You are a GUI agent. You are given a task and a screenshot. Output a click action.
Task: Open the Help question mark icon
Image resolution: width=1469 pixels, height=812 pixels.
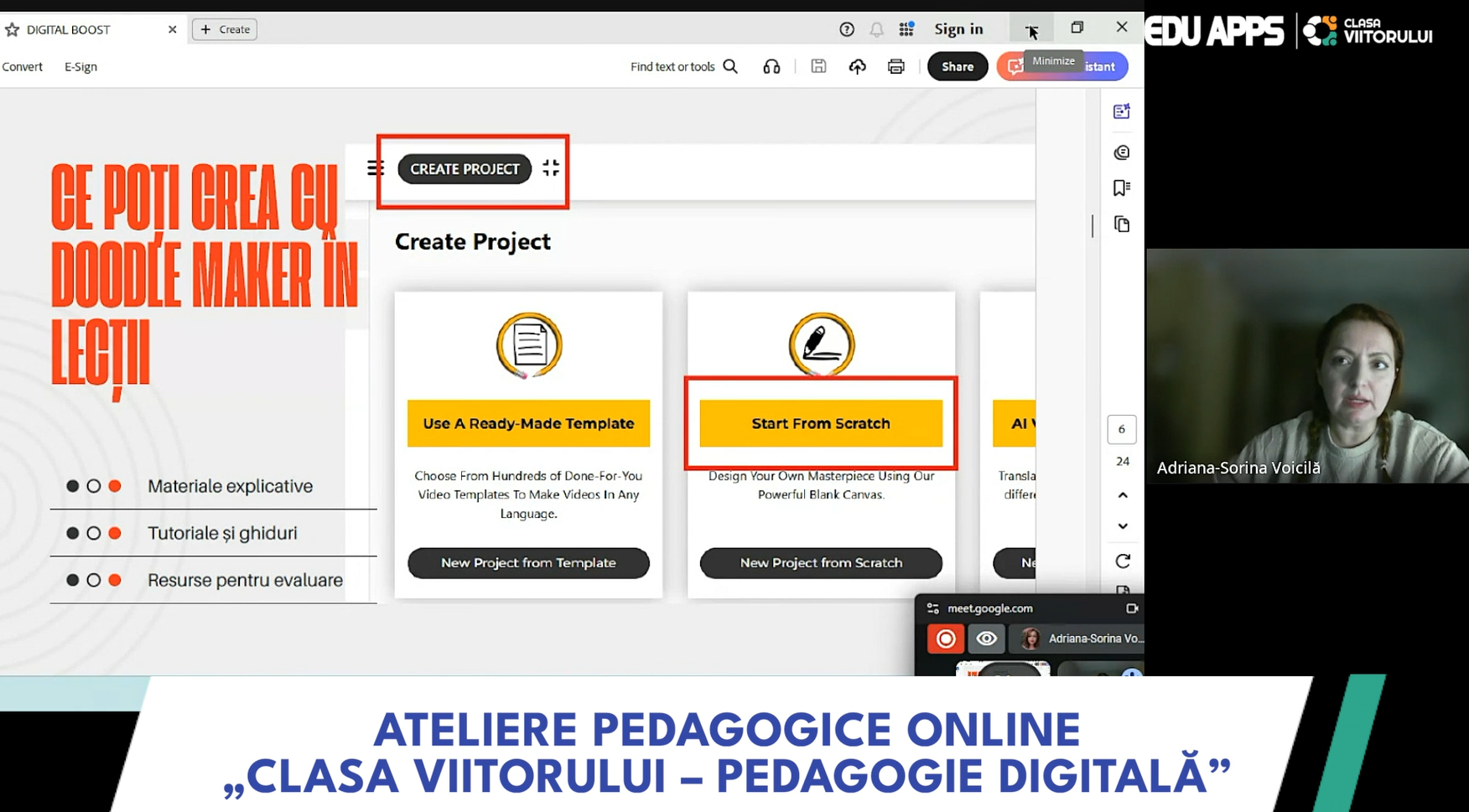[x=847, y=29]
